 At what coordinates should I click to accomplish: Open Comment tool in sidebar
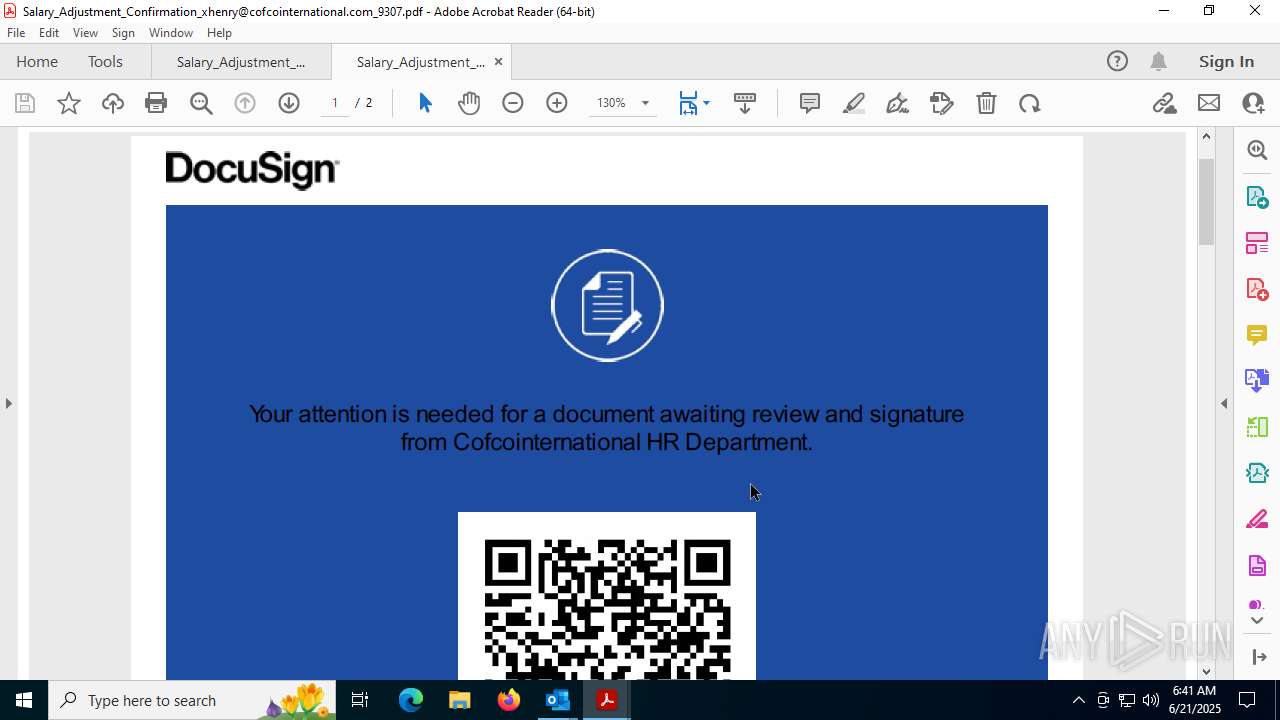(1257, 335)
